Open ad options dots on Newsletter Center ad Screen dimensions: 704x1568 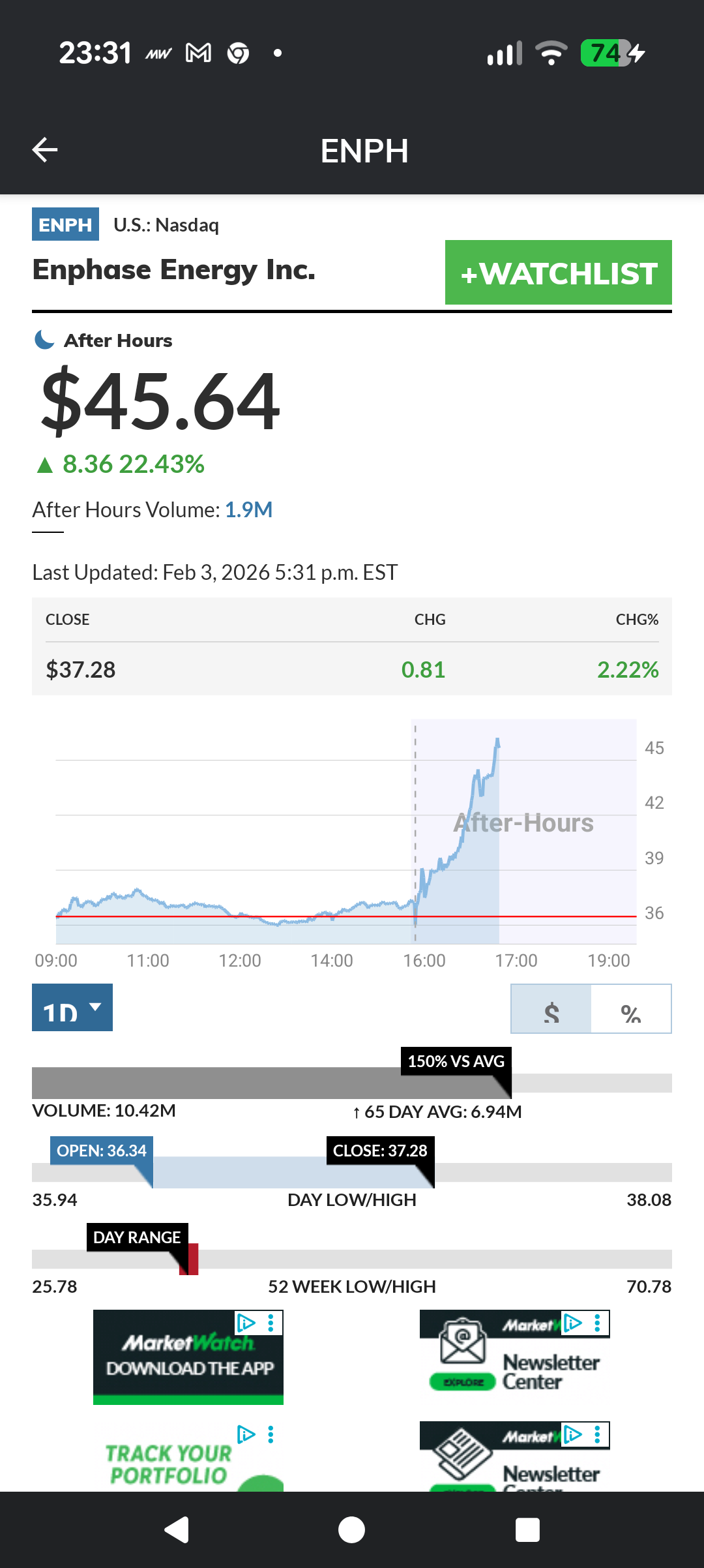click(597, 1323)
